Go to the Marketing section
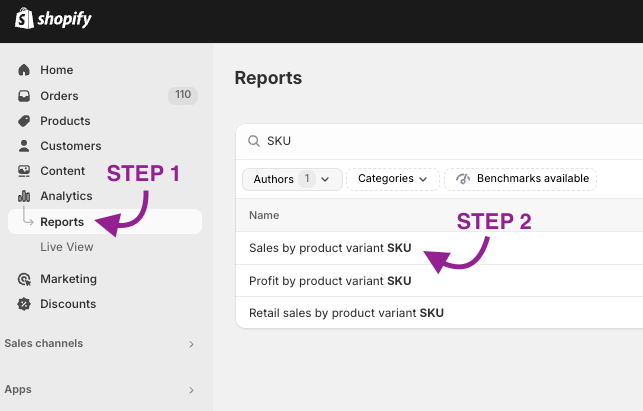Image resolution: width=643 pixels, height=411 pixels. 68,279
